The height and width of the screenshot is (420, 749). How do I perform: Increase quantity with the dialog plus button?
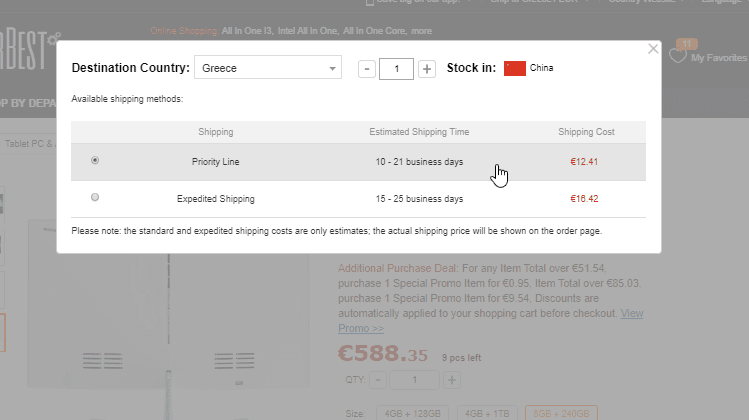point(427,69)
